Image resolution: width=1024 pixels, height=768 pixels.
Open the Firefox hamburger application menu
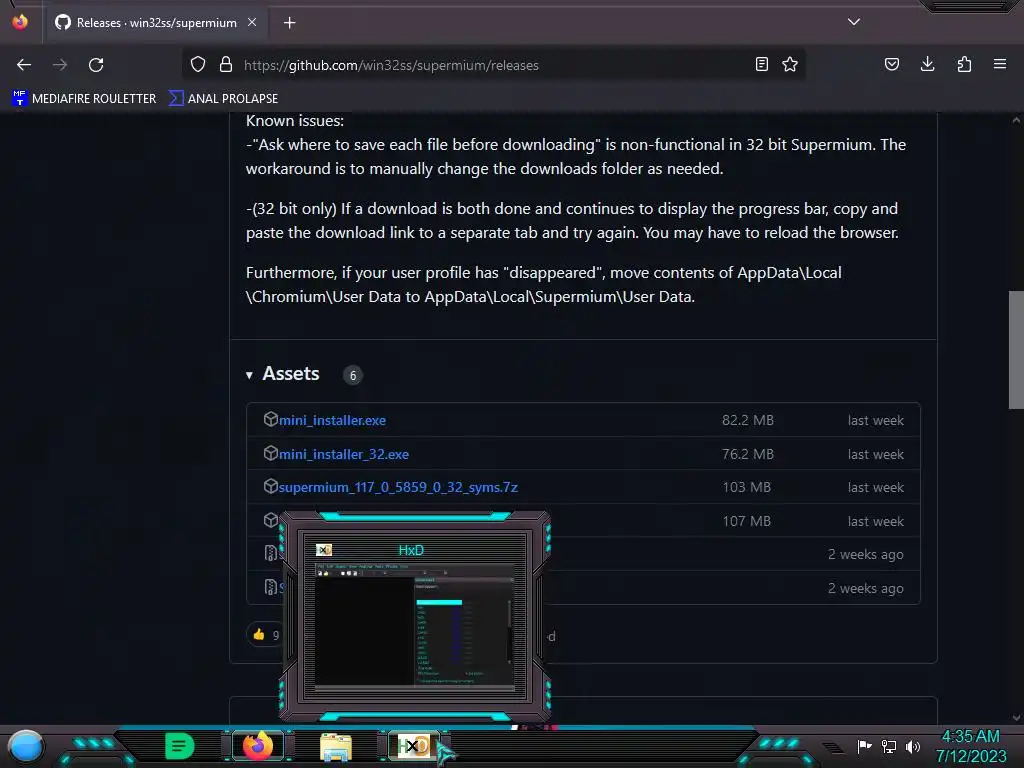pyautogui.click(x=1000, y=64)
